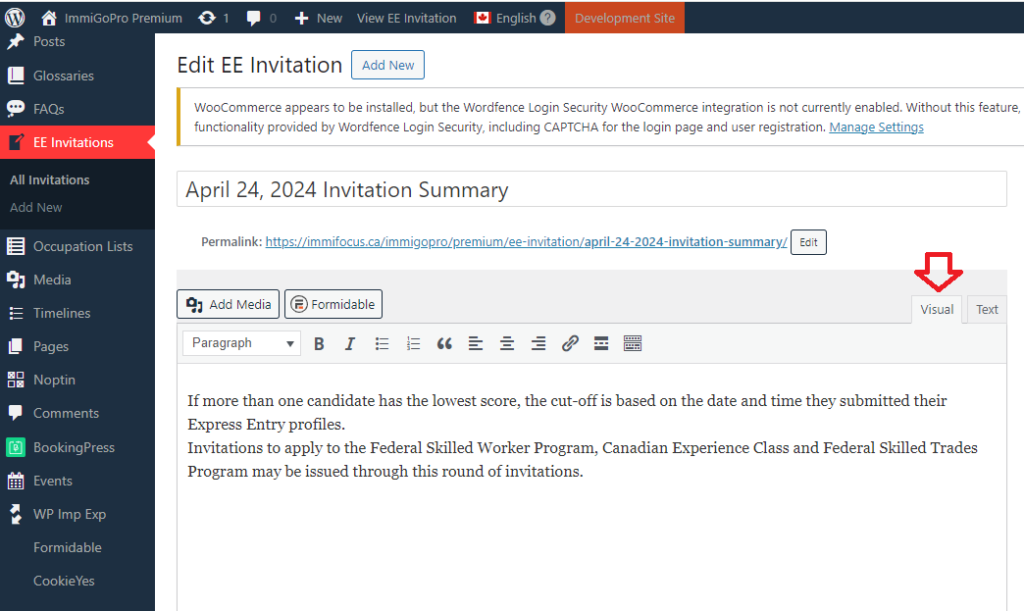Click the permalink Edit button
Viewport: 1024px width, 611px height.
pyautogui.click(x=808, y=242)
